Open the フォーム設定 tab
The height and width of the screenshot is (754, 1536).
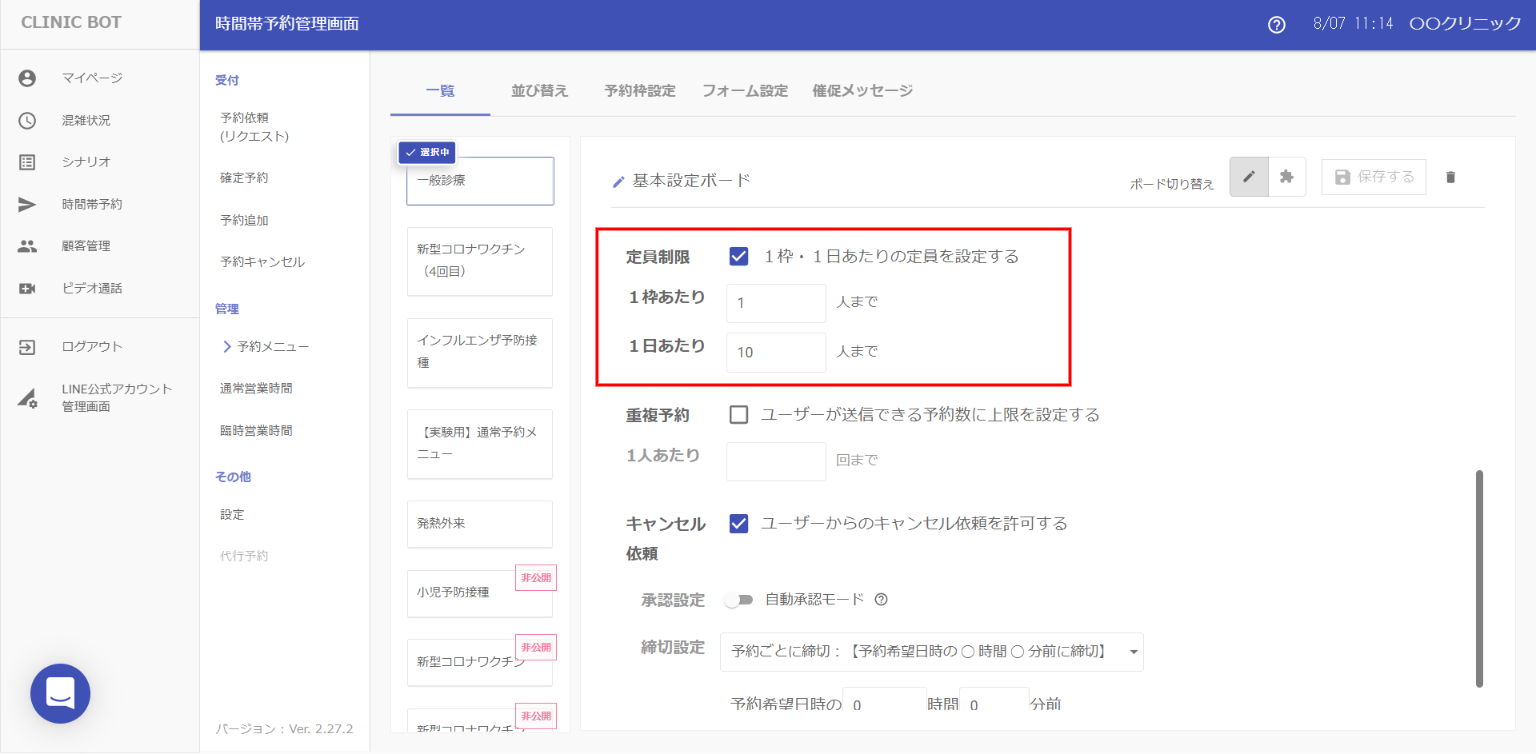(745, 91)
